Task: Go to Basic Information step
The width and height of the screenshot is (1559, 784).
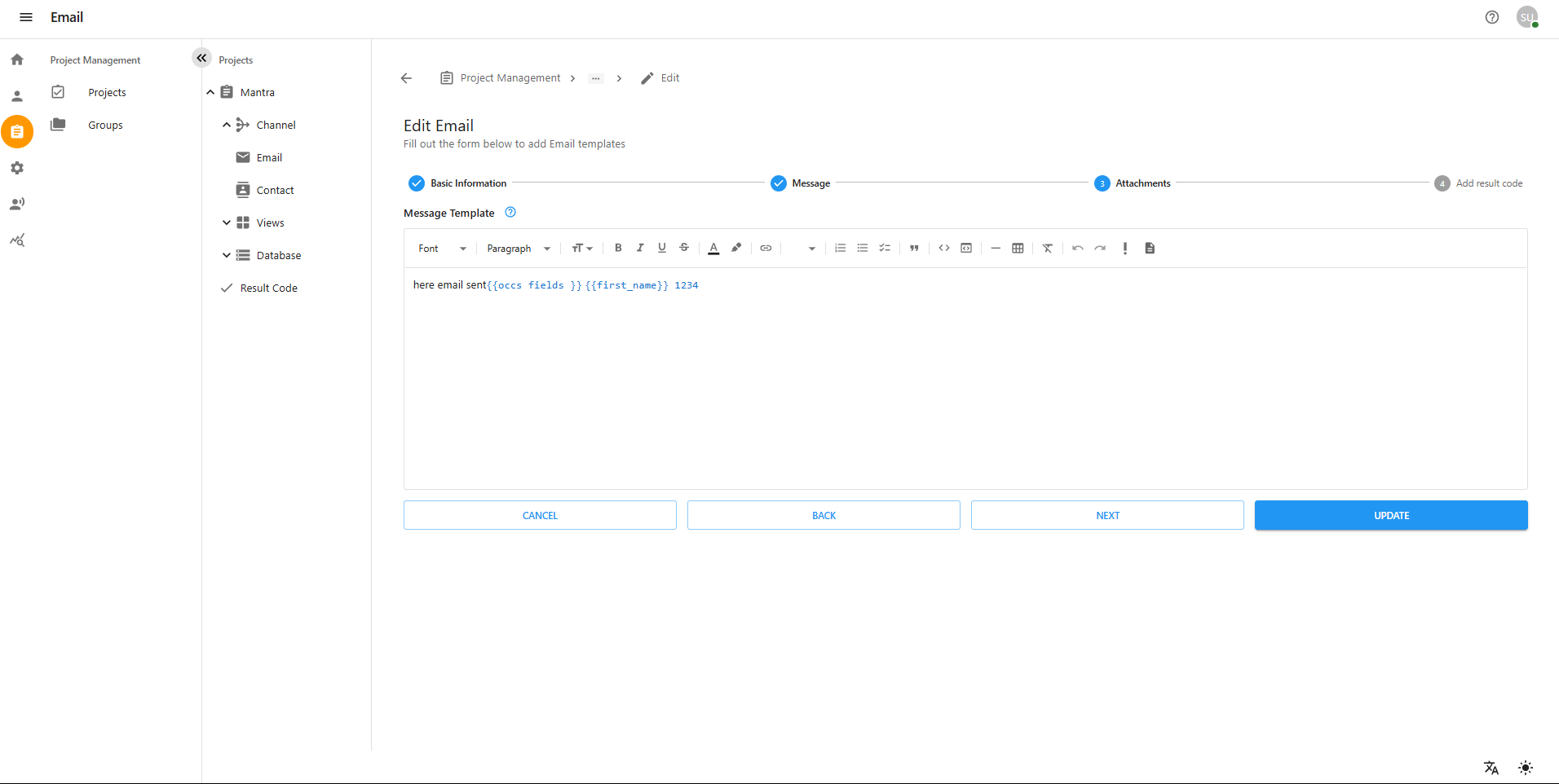Action: coord(457,183)
